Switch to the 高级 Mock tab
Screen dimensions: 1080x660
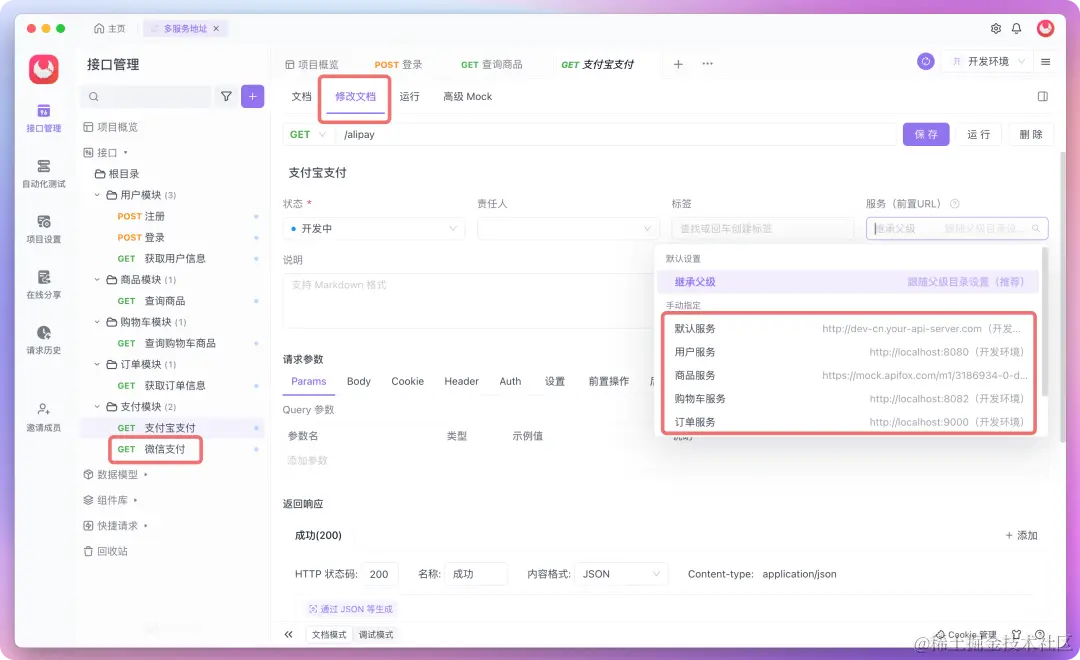point(466,97)
